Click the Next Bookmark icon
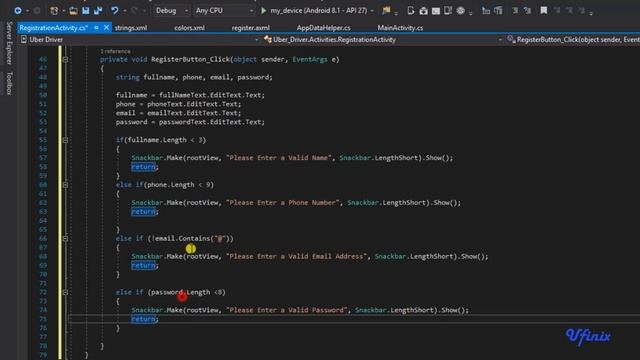Viewport: 640px width, 360px height. (x=569, y=11)
